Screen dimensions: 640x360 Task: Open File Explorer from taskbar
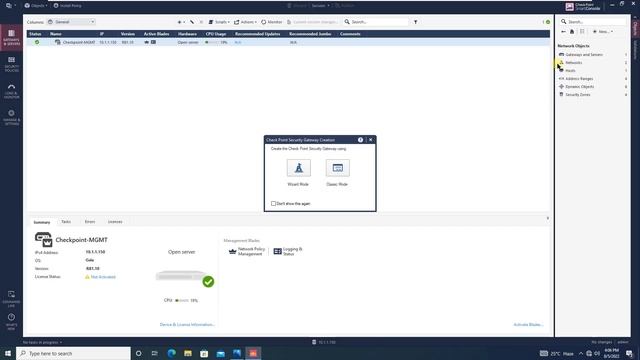click(x=188, y=353)
